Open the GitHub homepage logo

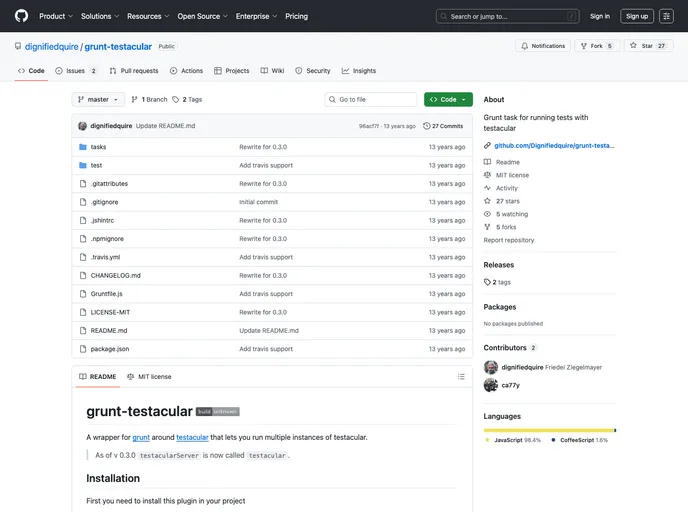pyautogui.click(x=21, y=16)
